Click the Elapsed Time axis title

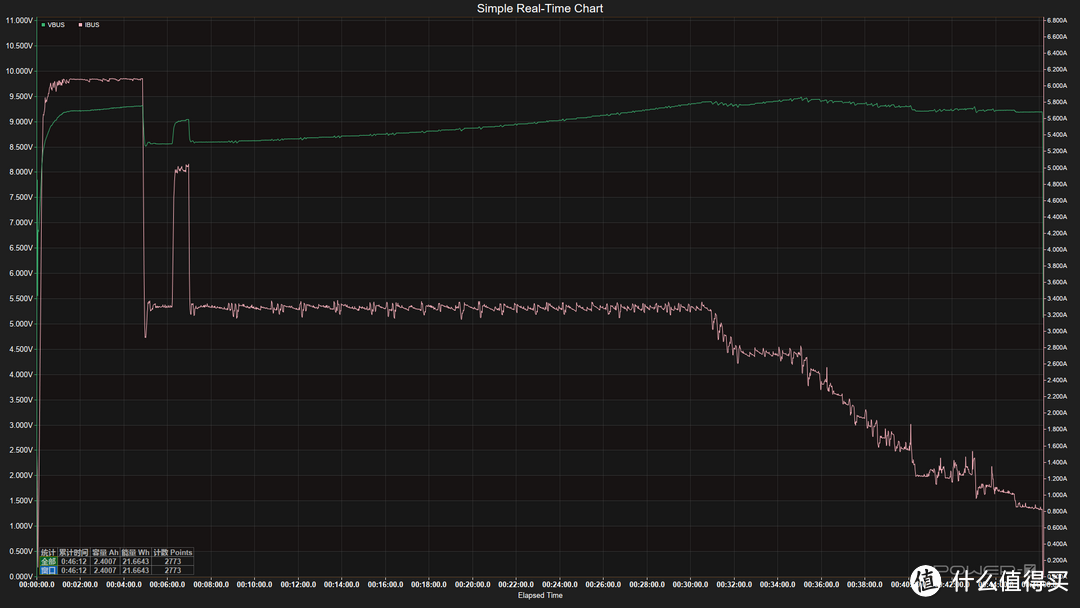pos(540,596)
